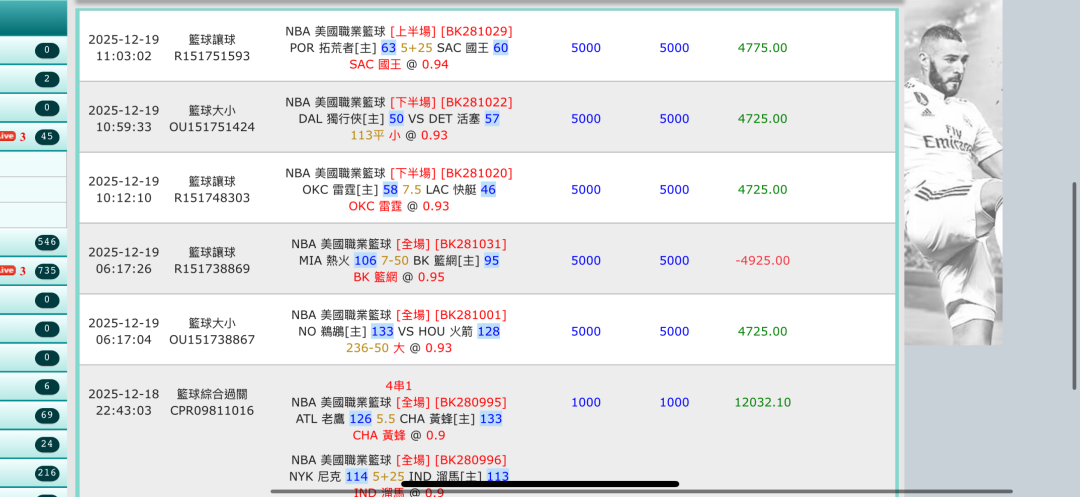Click the timestamp 22:43:03
This screenshot has height=497, width=1080.
[x=124, y=411]
